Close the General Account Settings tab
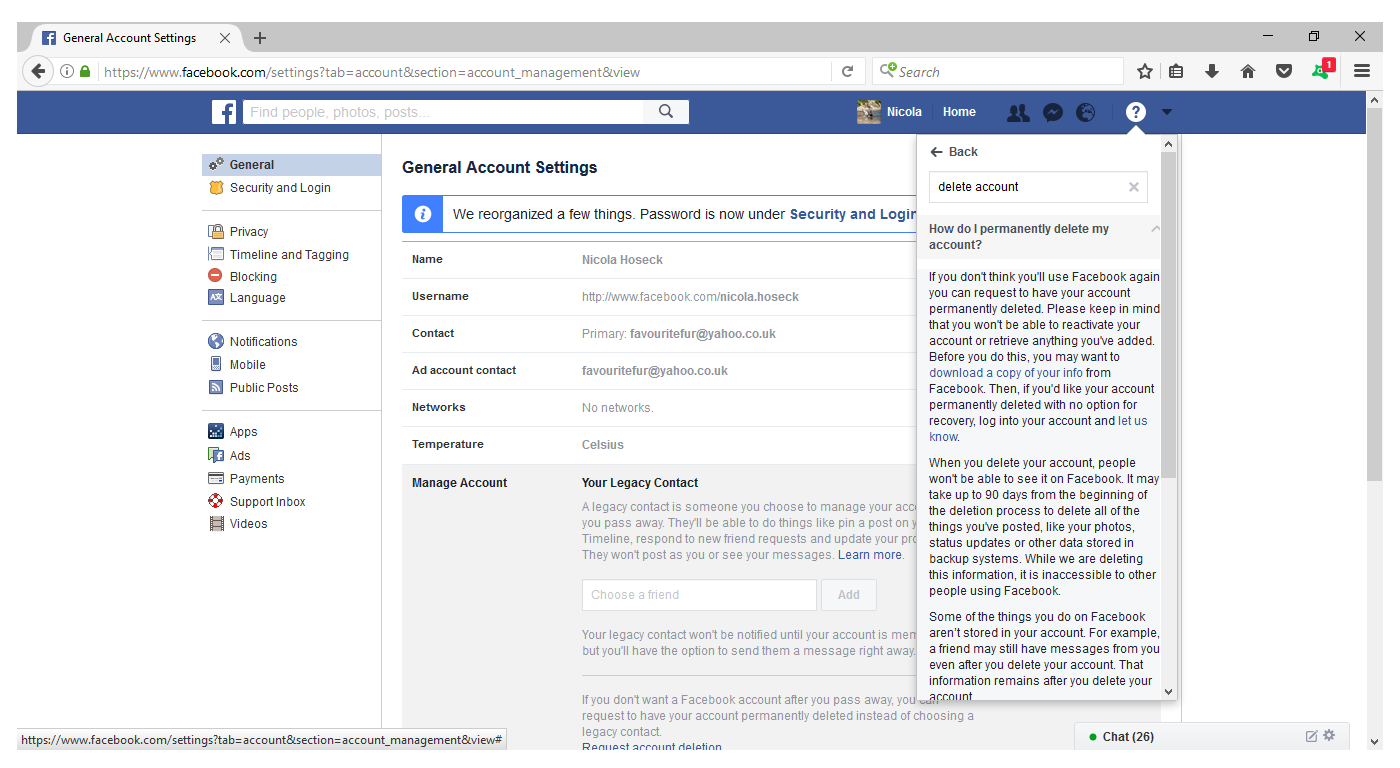The width and height of the screenshot is (1400, 768). coord(225,38)
